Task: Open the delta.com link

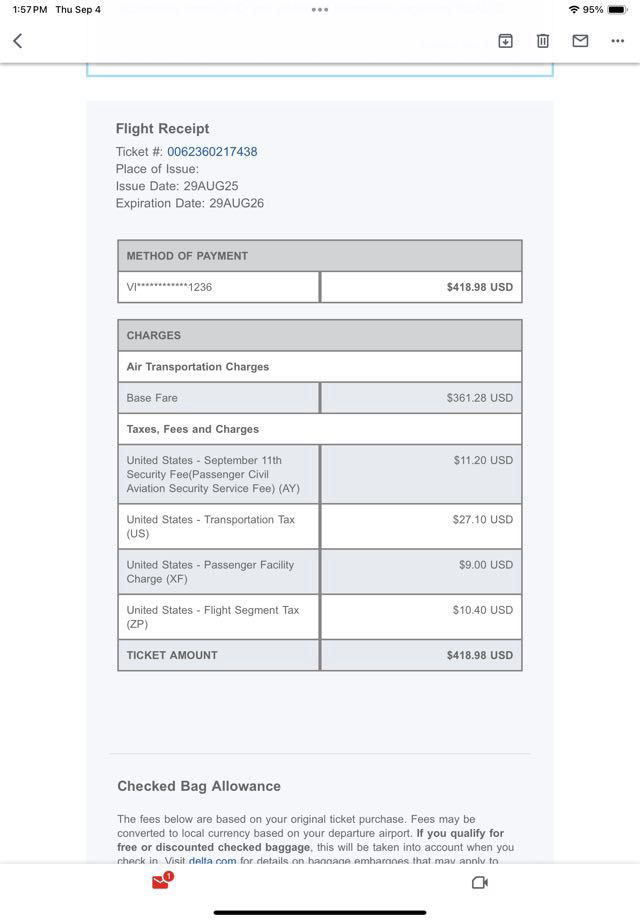Action: [213, 861]
